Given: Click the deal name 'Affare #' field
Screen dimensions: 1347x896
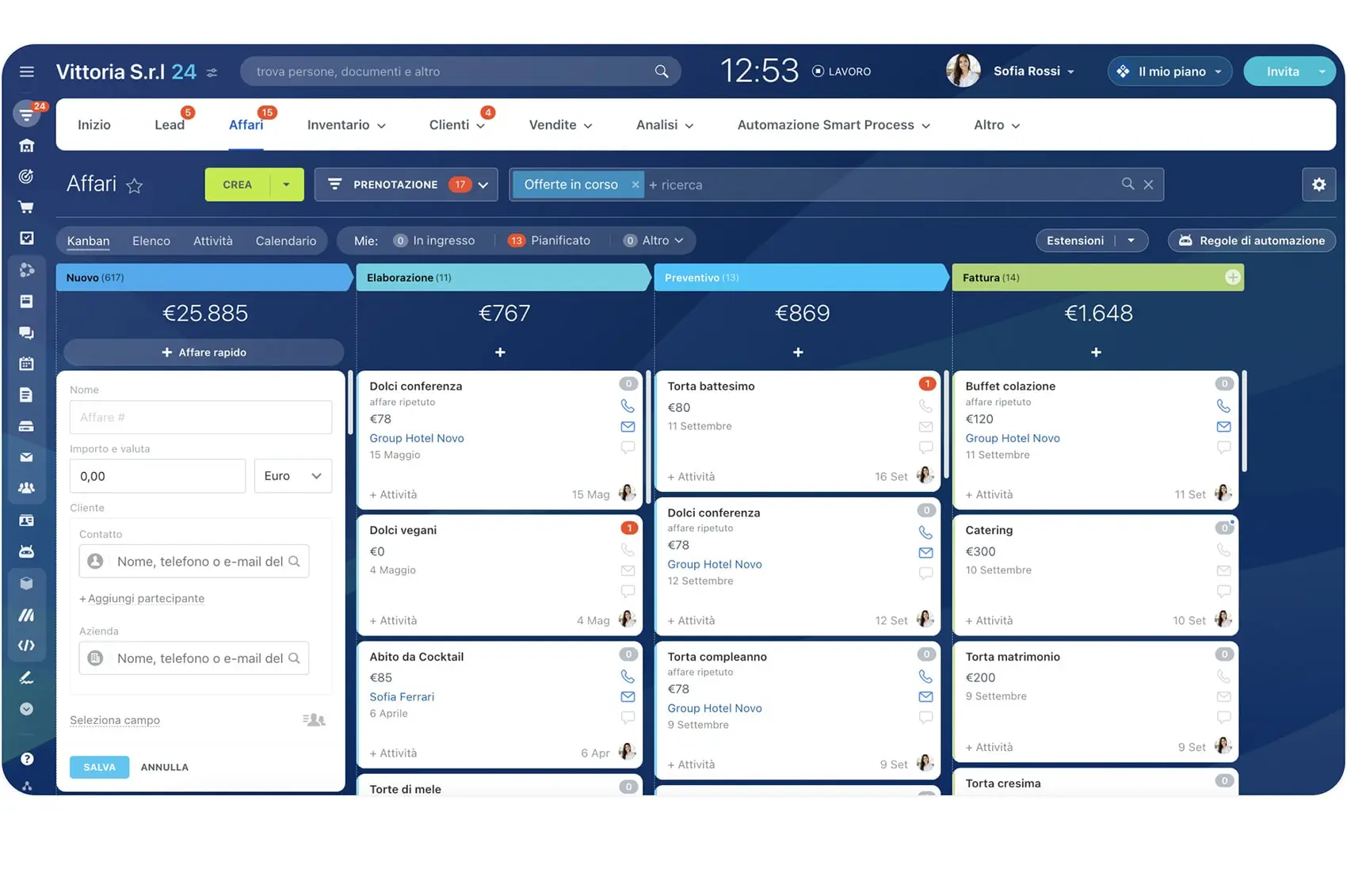Looking at the screenshot, I should click(200, 417).
